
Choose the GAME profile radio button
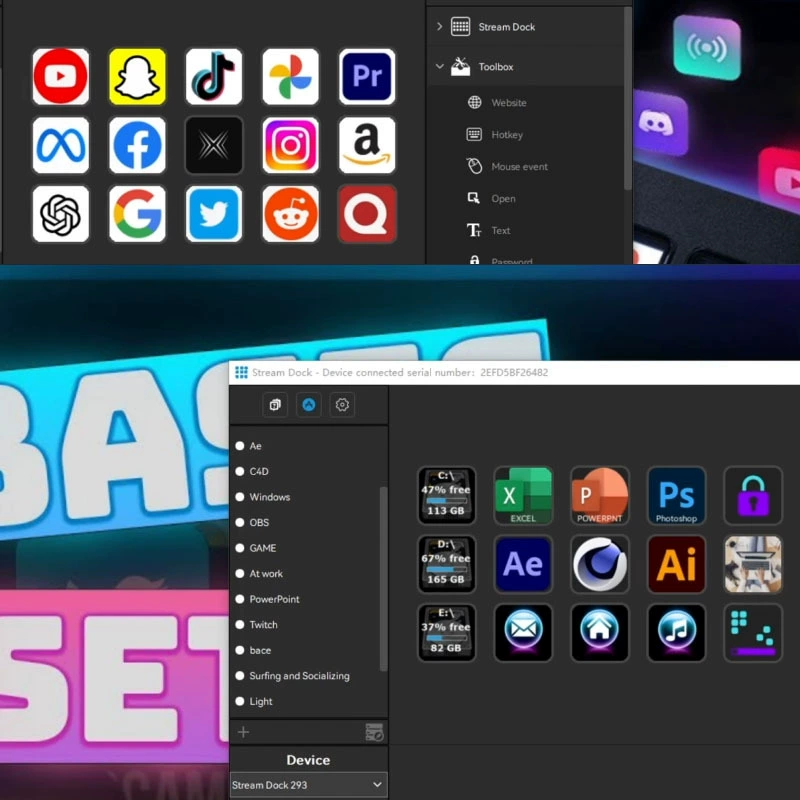(240, 548)
